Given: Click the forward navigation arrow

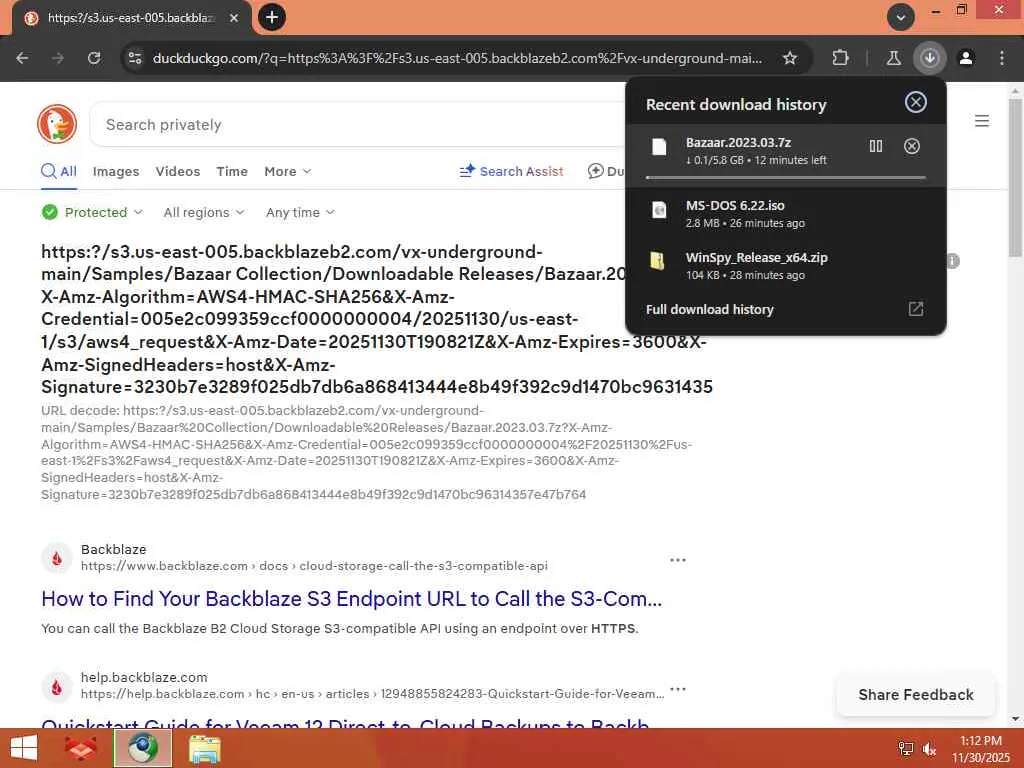Looking at the screenshot, I should pyautogui.click(x=58, y=58).
